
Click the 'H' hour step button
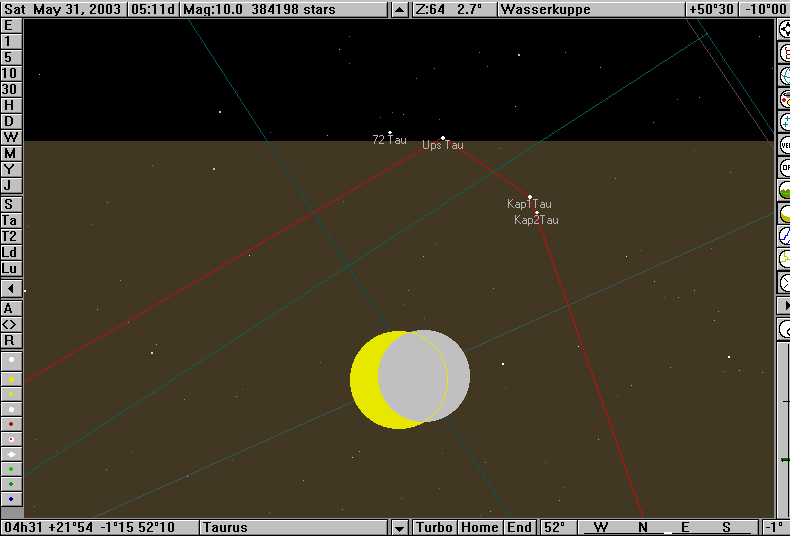[10, 105]
